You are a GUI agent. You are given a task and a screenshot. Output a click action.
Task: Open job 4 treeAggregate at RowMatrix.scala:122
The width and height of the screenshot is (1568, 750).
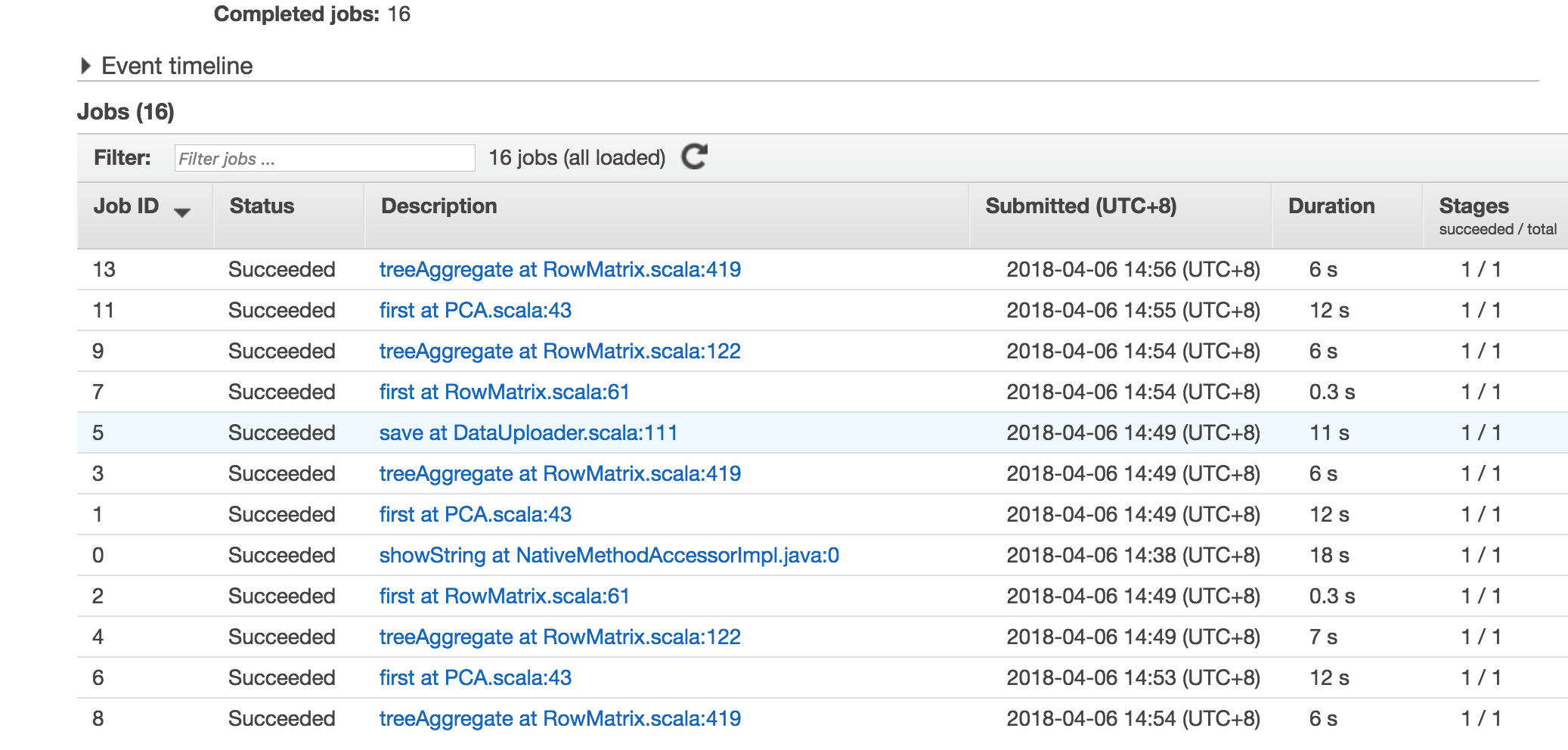coord(559,637)
